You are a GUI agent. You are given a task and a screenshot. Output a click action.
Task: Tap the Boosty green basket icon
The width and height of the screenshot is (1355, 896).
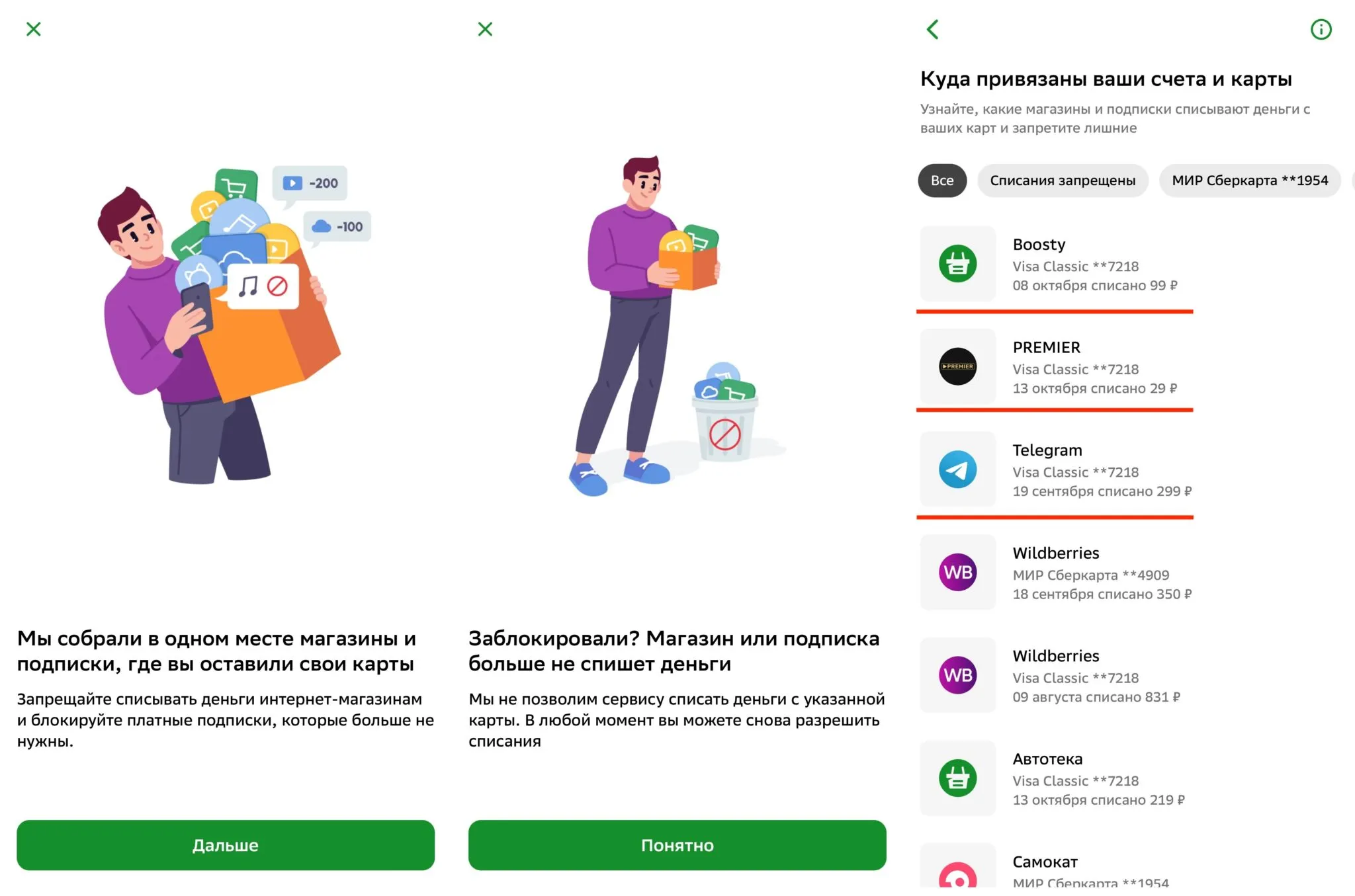pos(957,264)
